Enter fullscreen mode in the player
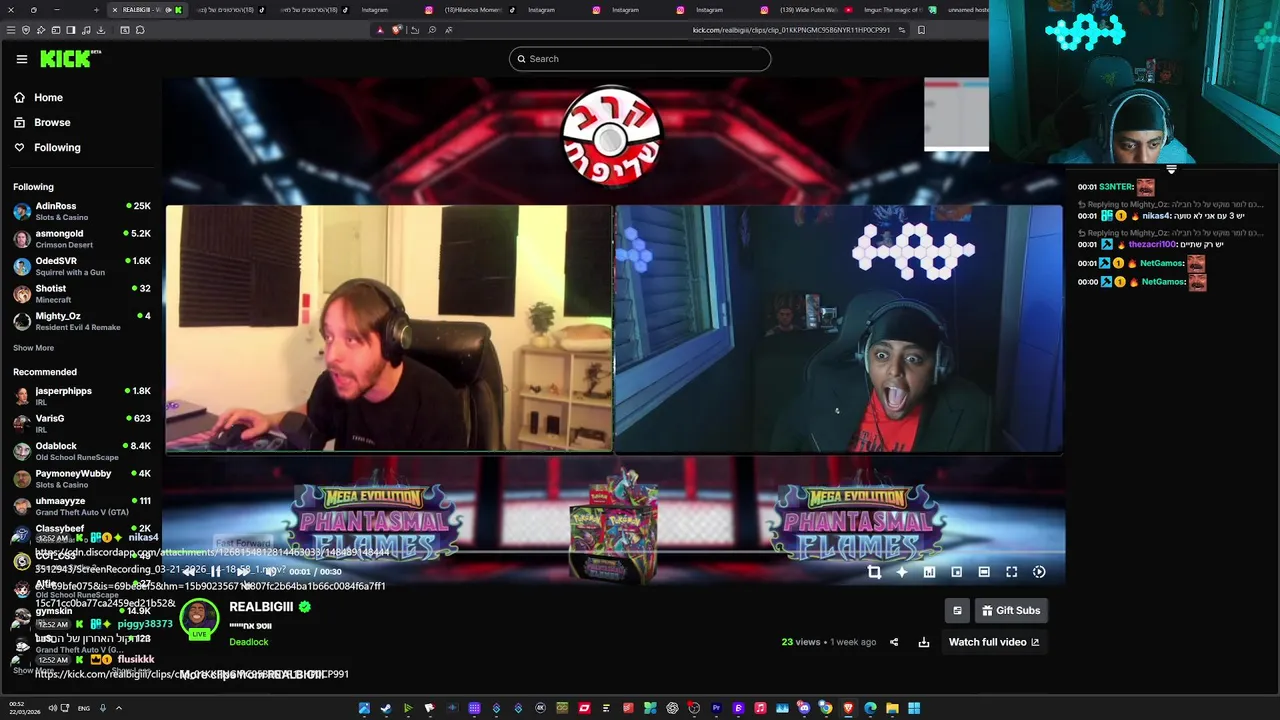Image resolution: width=1280 pixels, height=720 pixels. pos(1011,572)
